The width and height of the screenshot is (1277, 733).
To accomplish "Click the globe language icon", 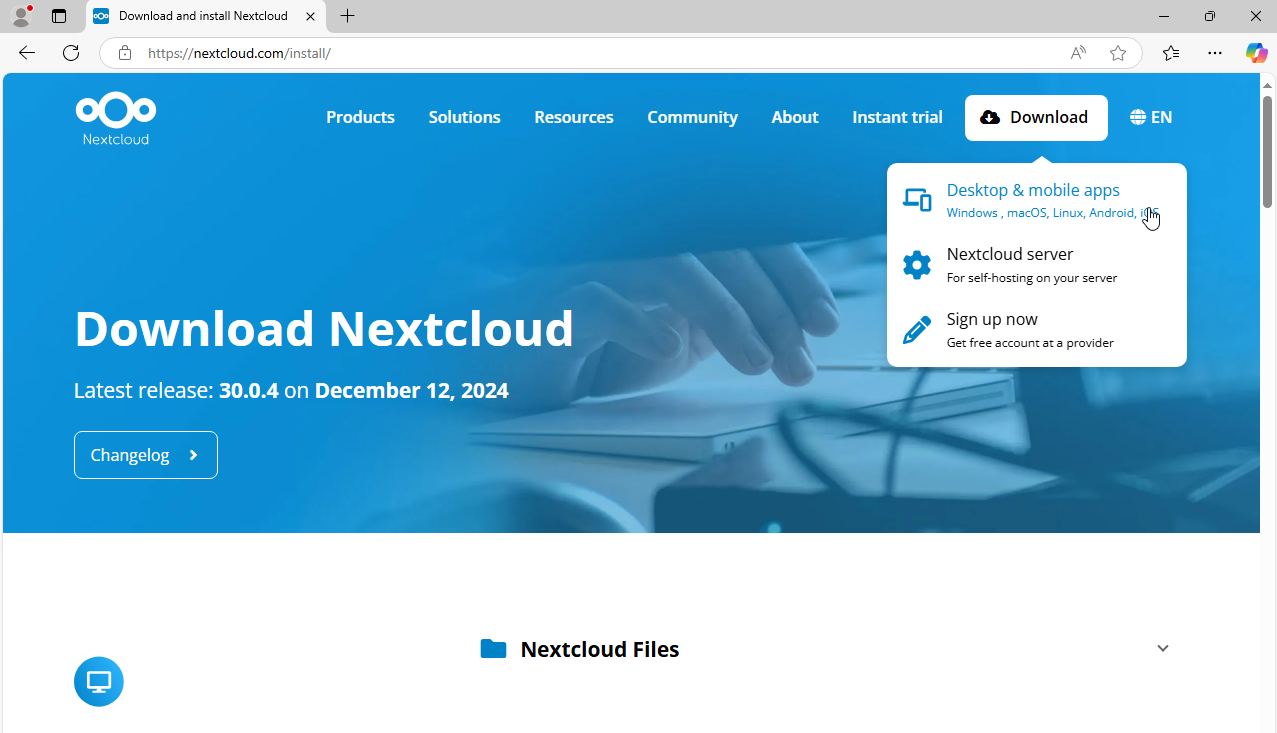I will click(x=1138, y=117).
